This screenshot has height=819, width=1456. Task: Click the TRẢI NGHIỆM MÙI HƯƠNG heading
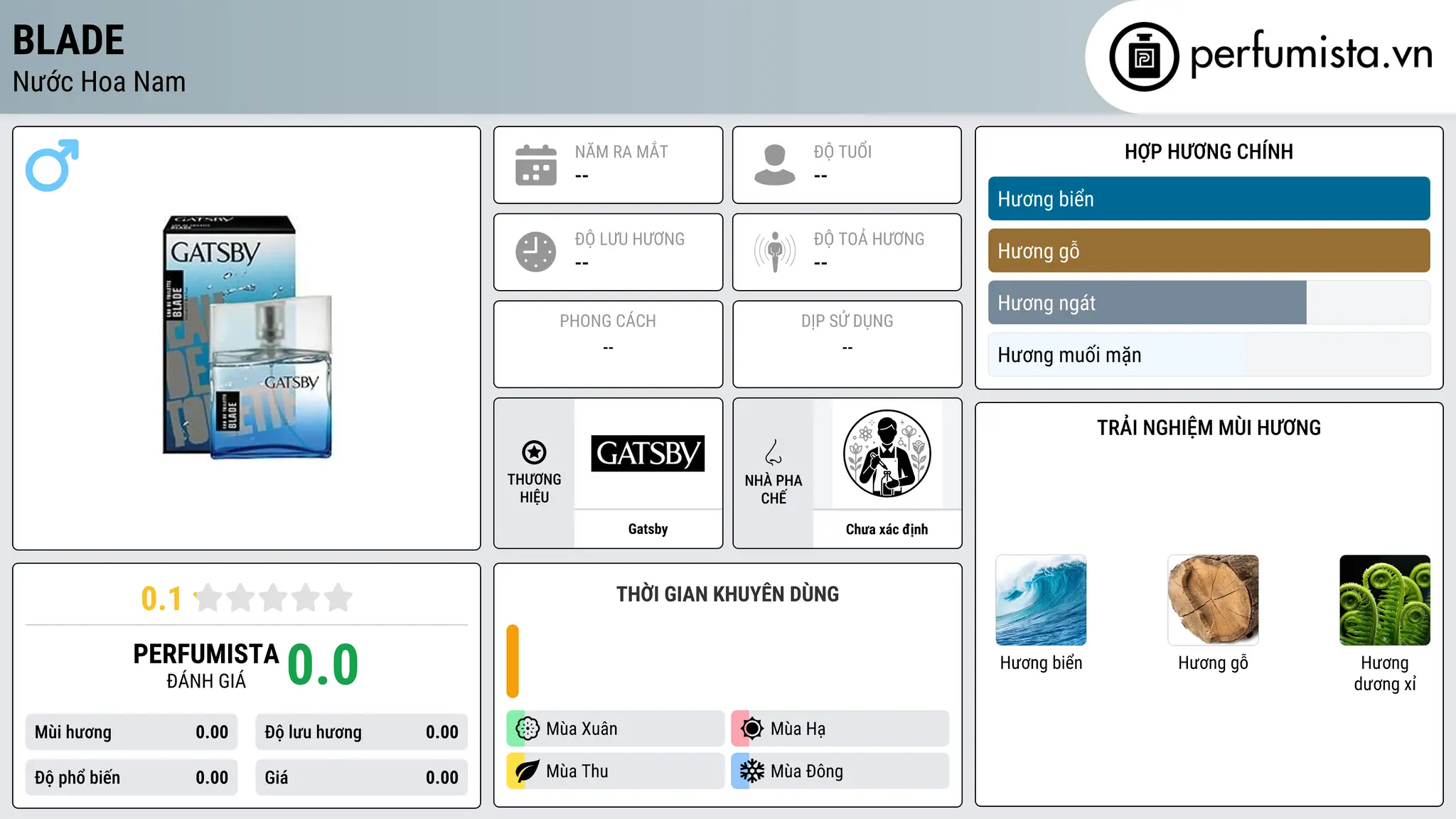1209,428
